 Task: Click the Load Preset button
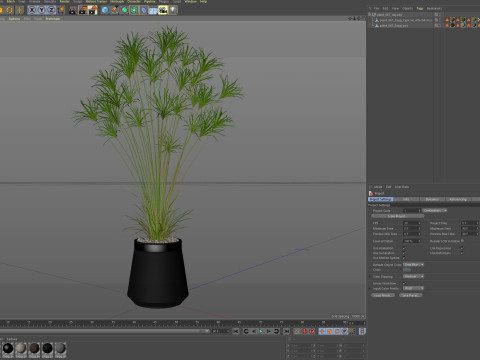click(383, 295)
